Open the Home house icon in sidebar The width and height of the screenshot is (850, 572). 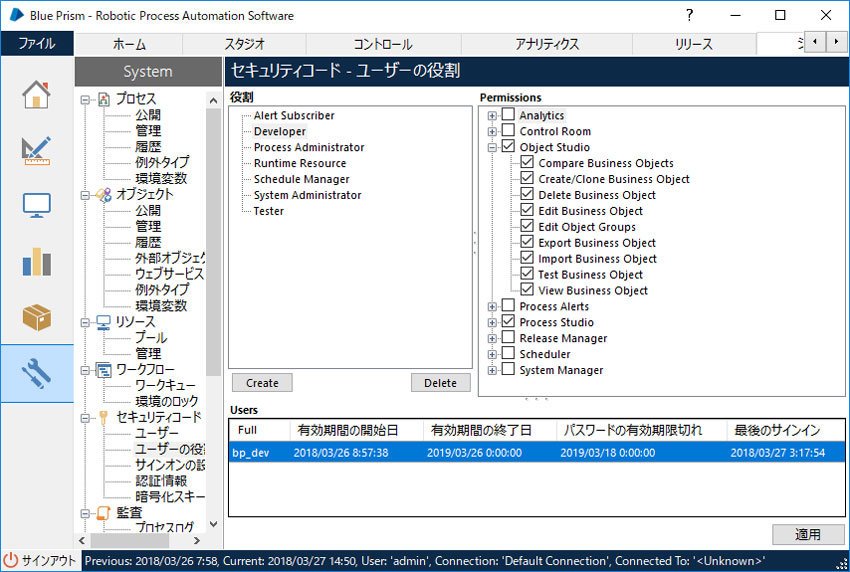click(x=36, y=94)
